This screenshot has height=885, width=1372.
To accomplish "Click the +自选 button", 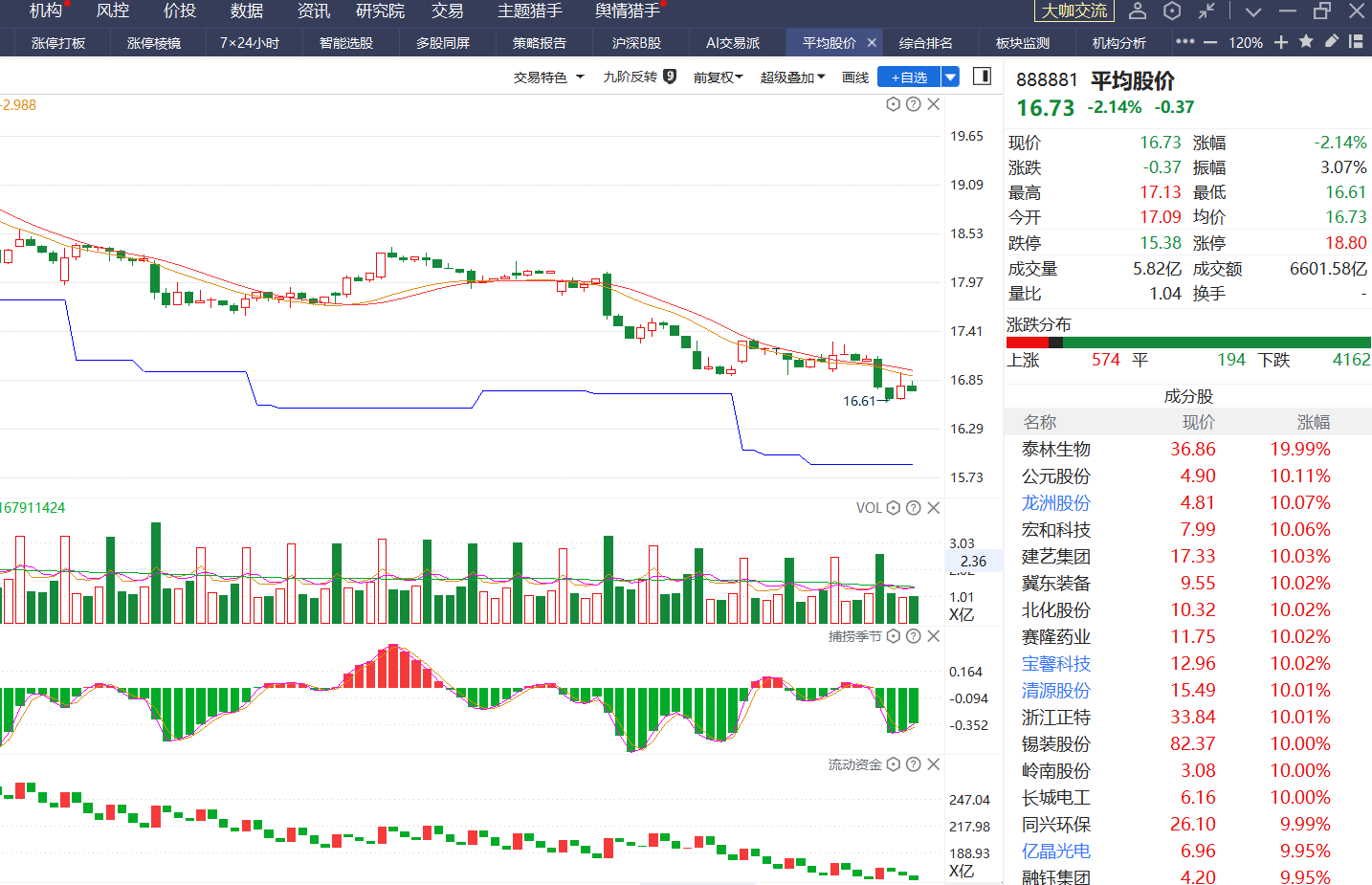I will point(909,77).
